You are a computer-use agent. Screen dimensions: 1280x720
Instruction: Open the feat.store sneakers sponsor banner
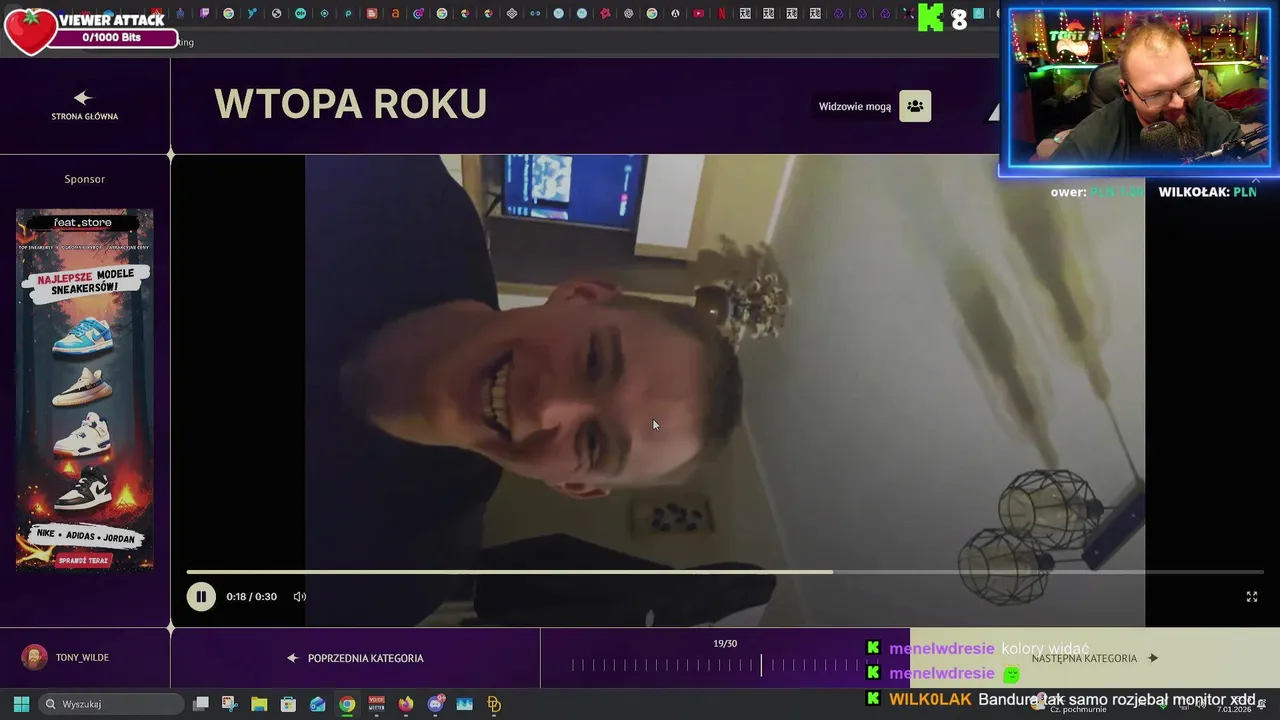(85, 390)
